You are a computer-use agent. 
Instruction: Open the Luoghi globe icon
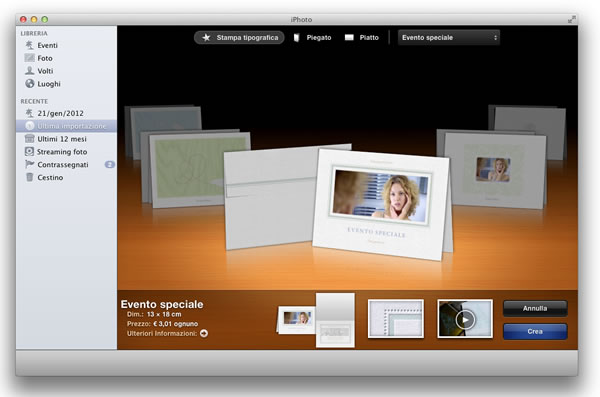pos(29,83)
